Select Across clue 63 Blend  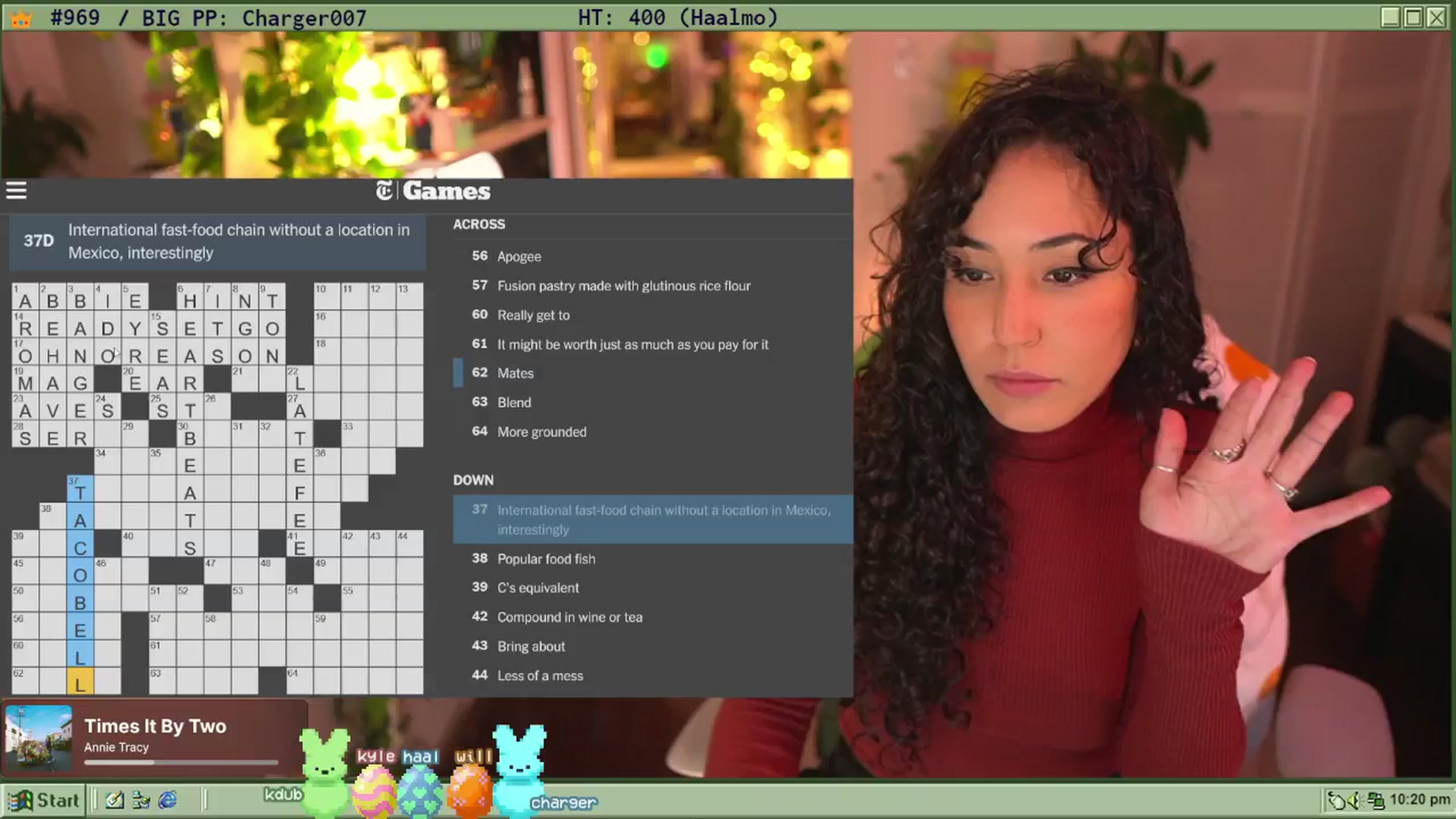(x=653, y=403)
